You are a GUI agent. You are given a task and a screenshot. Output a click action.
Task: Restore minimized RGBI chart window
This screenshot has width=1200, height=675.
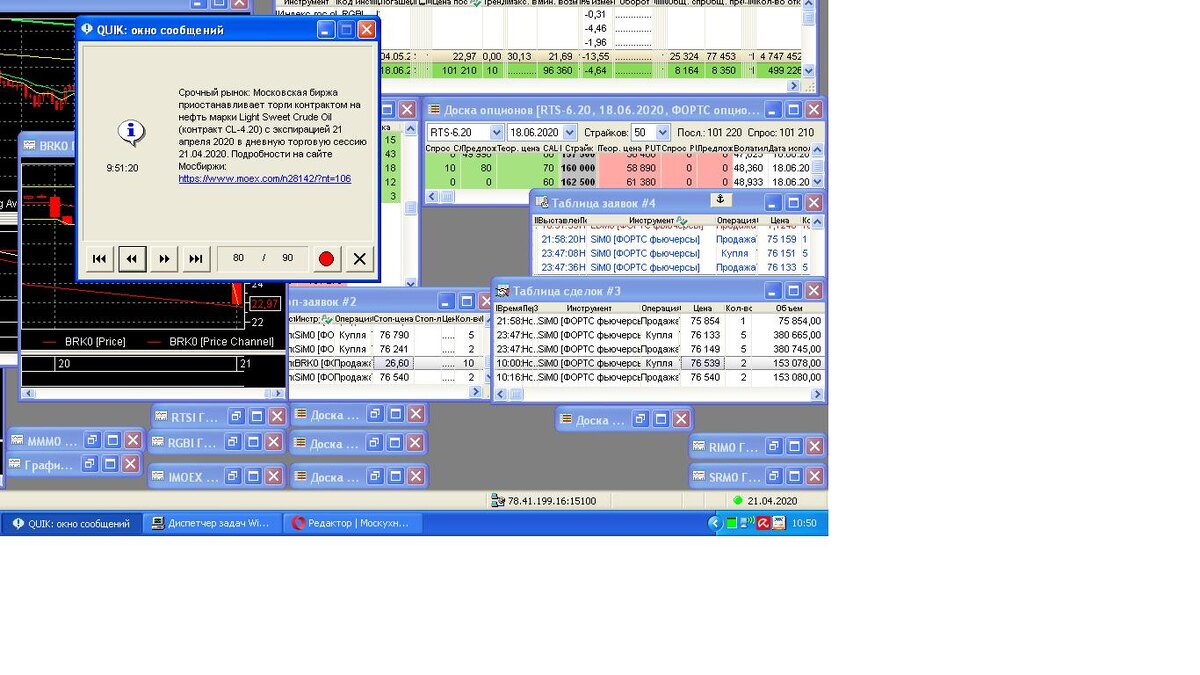tap(233, 442)
